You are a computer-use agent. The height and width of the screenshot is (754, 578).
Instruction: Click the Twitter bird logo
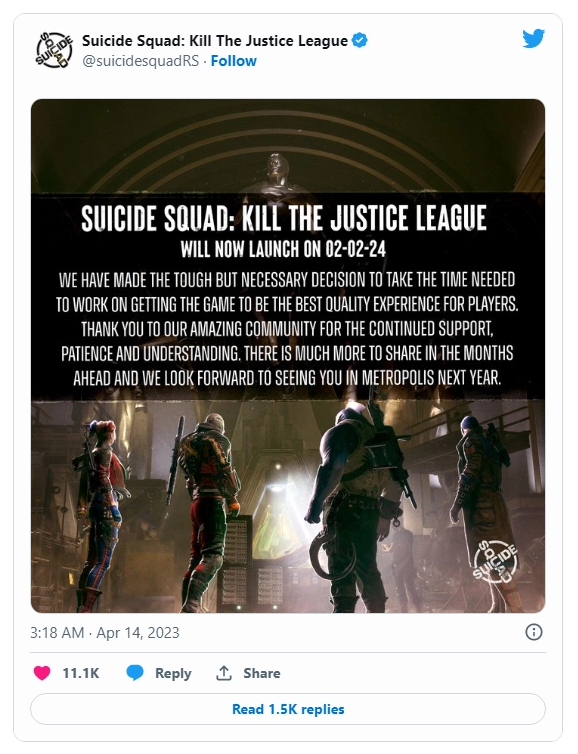tap(533, 39)
